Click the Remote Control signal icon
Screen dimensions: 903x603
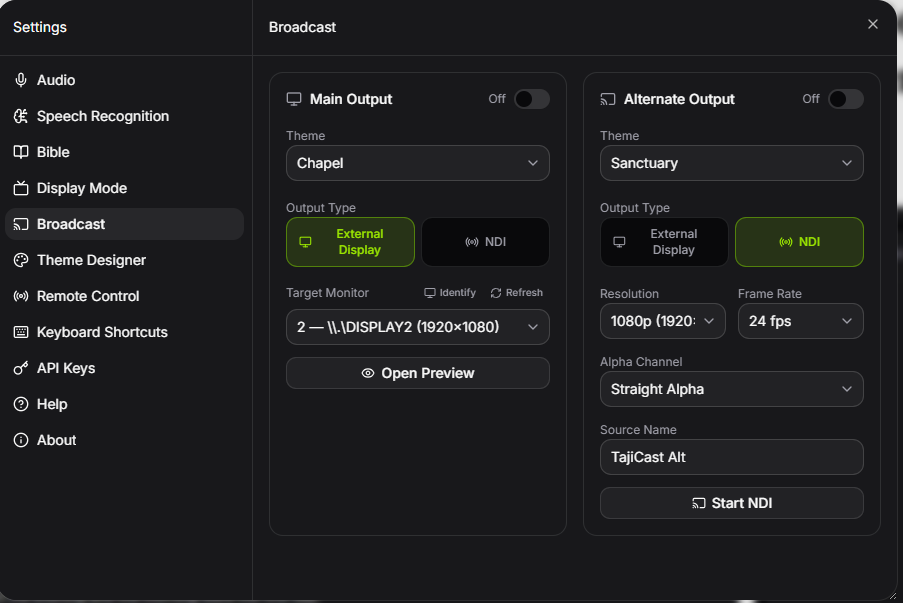coord(21,296)
